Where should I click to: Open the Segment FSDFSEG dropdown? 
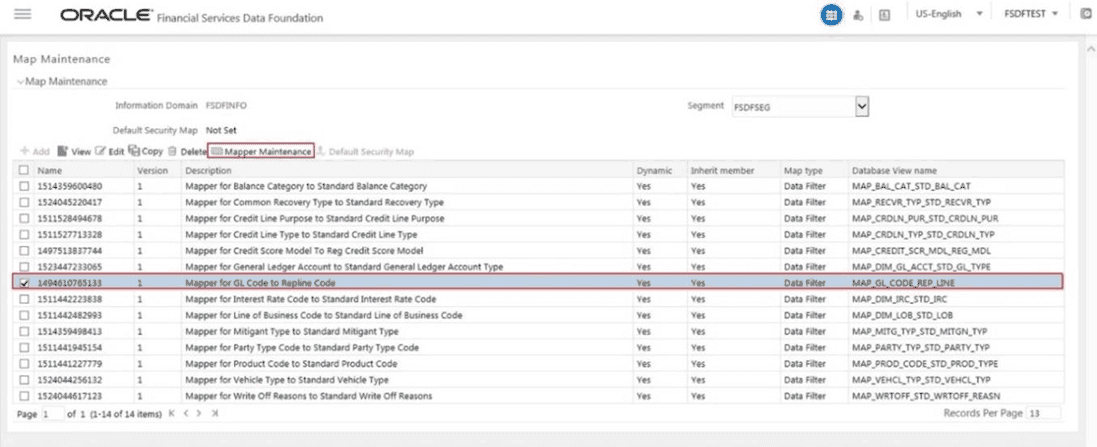coord(800,107)
